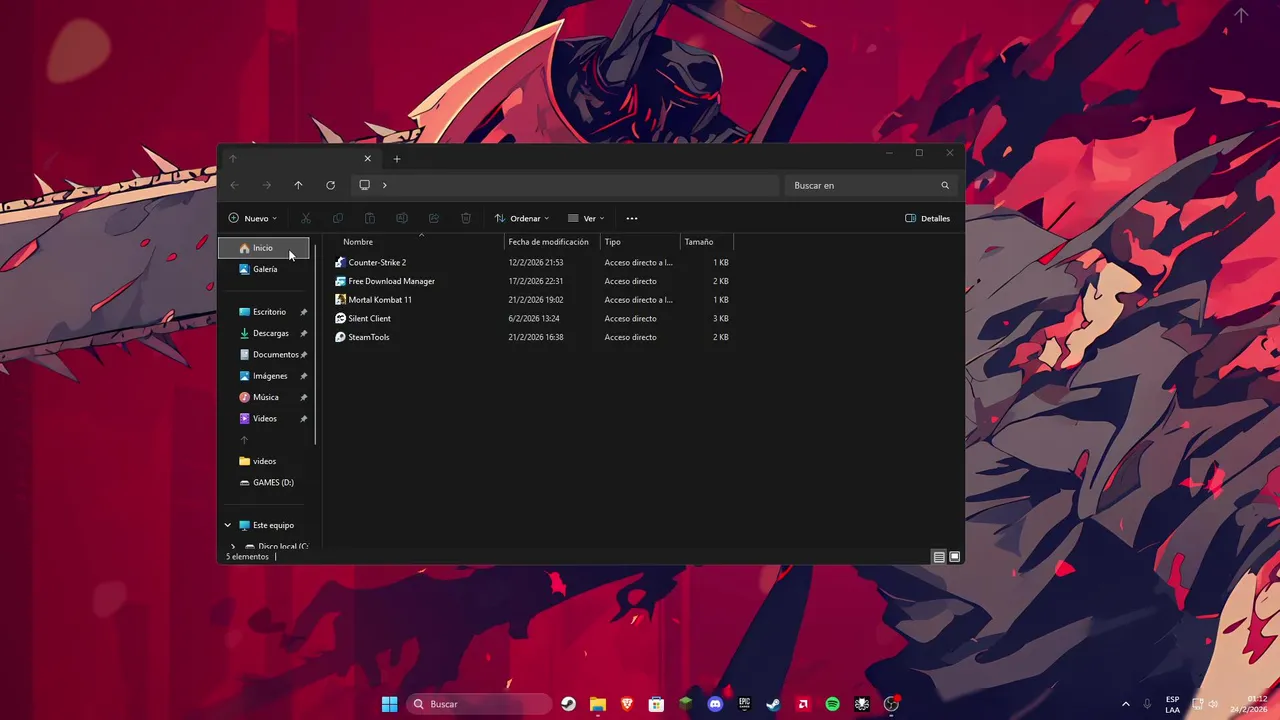Image resolution: width=1280 pixels, height=720 pixels.
Task: Add a new Explorer tab
Action: [x=397, y=159]
